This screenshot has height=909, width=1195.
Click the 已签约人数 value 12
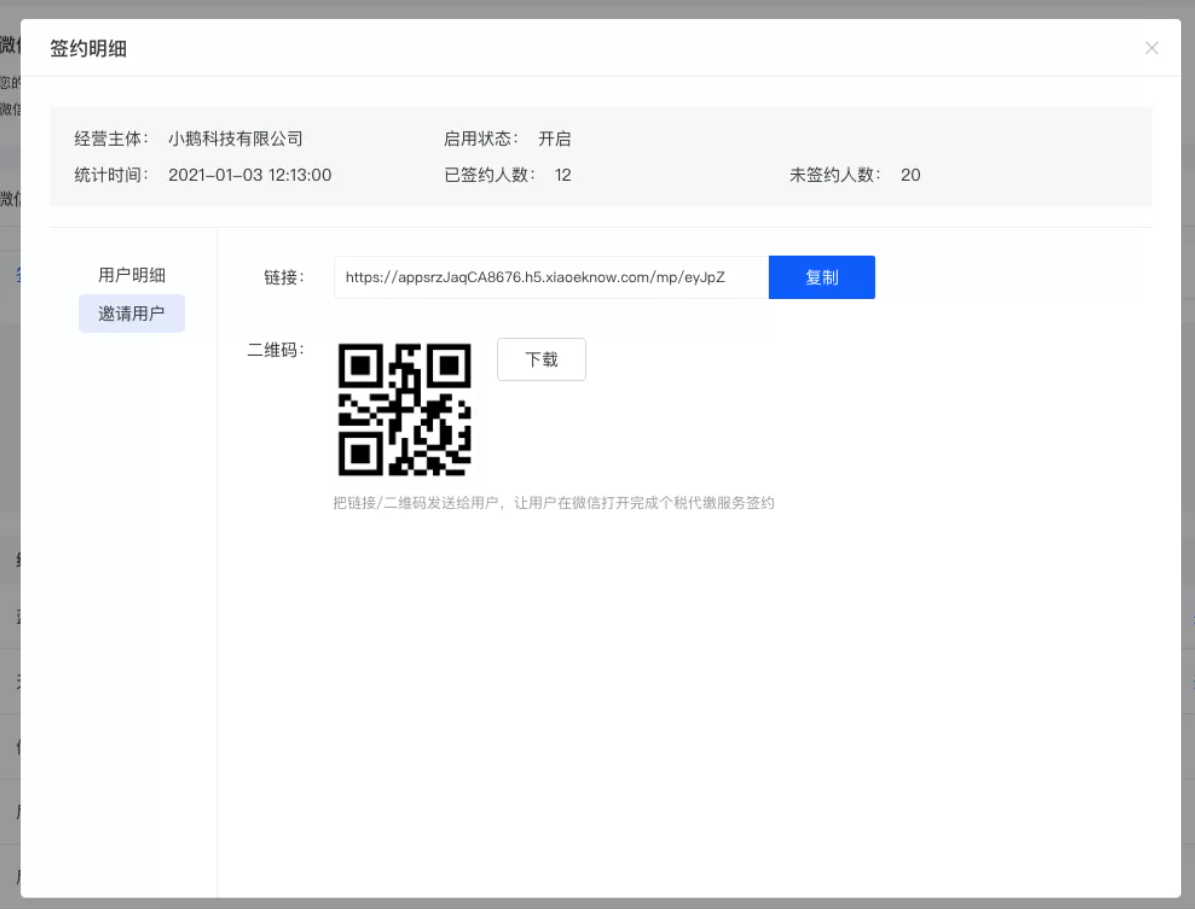coord(562,175)
